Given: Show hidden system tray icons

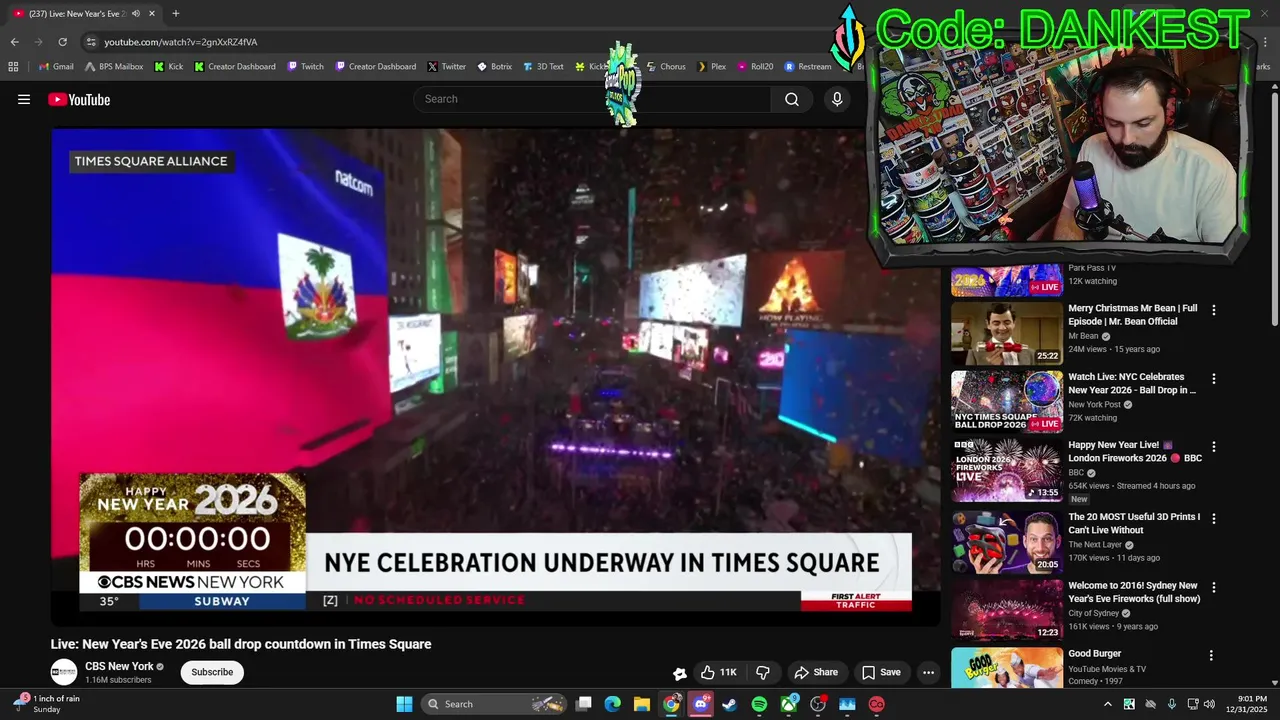Looking at the screenshot, I should pyautogui.click(x=1107, y=704).
